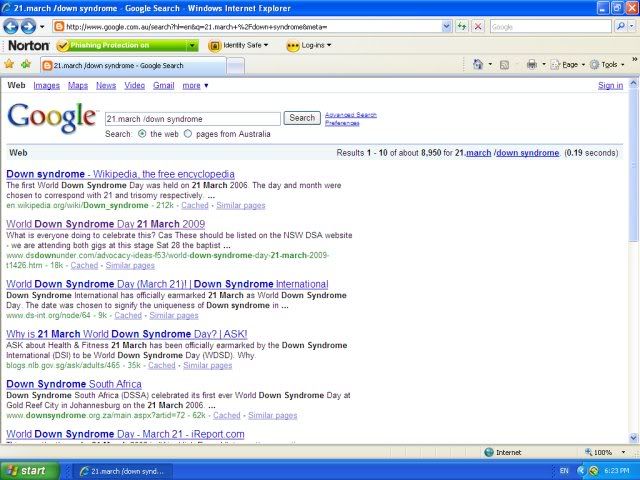Click the Home icon in command bar

coord(478,64)
